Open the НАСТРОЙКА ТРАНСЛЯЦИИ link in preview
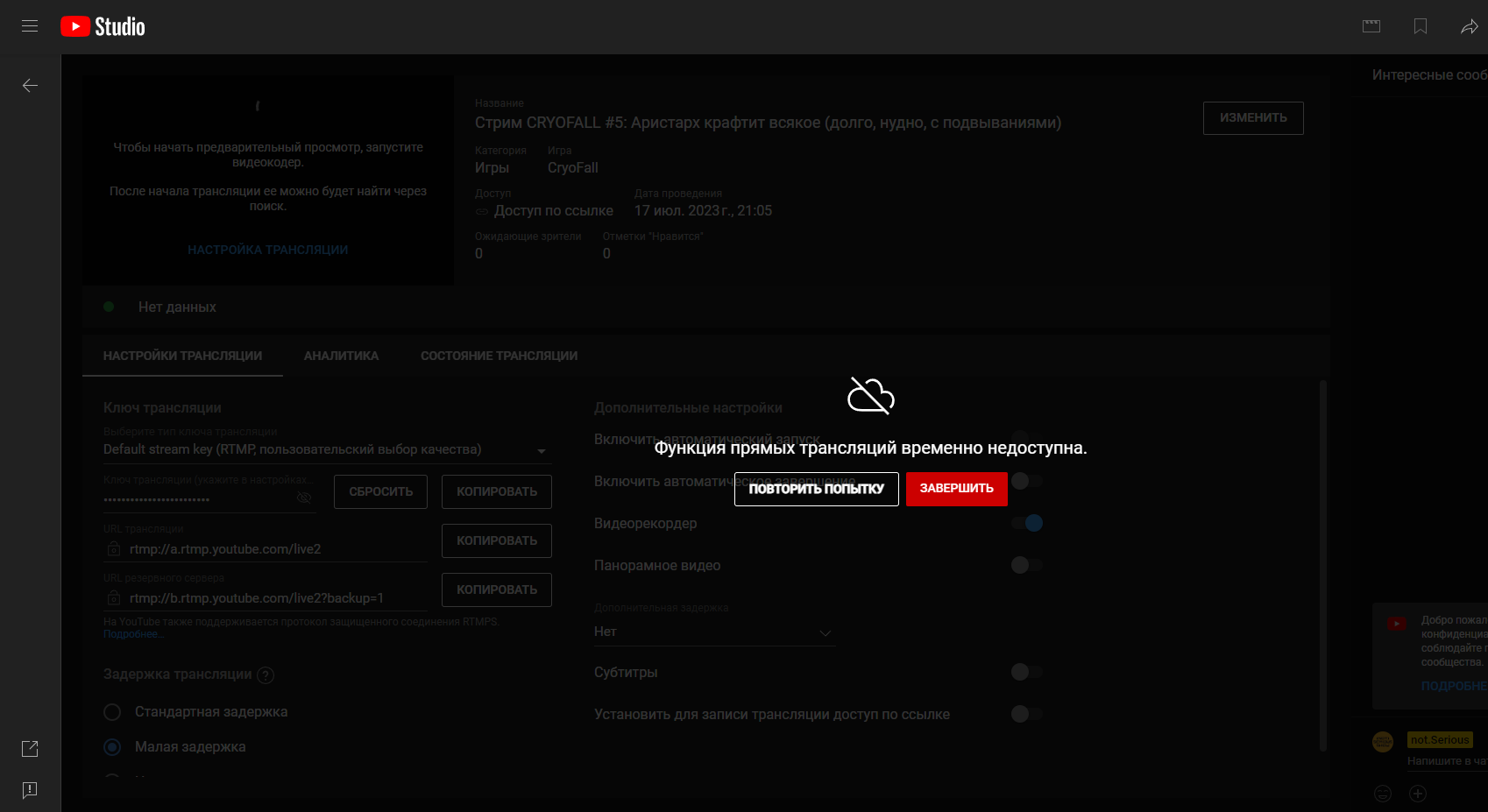1488x812 pixels. coord(268,250)
